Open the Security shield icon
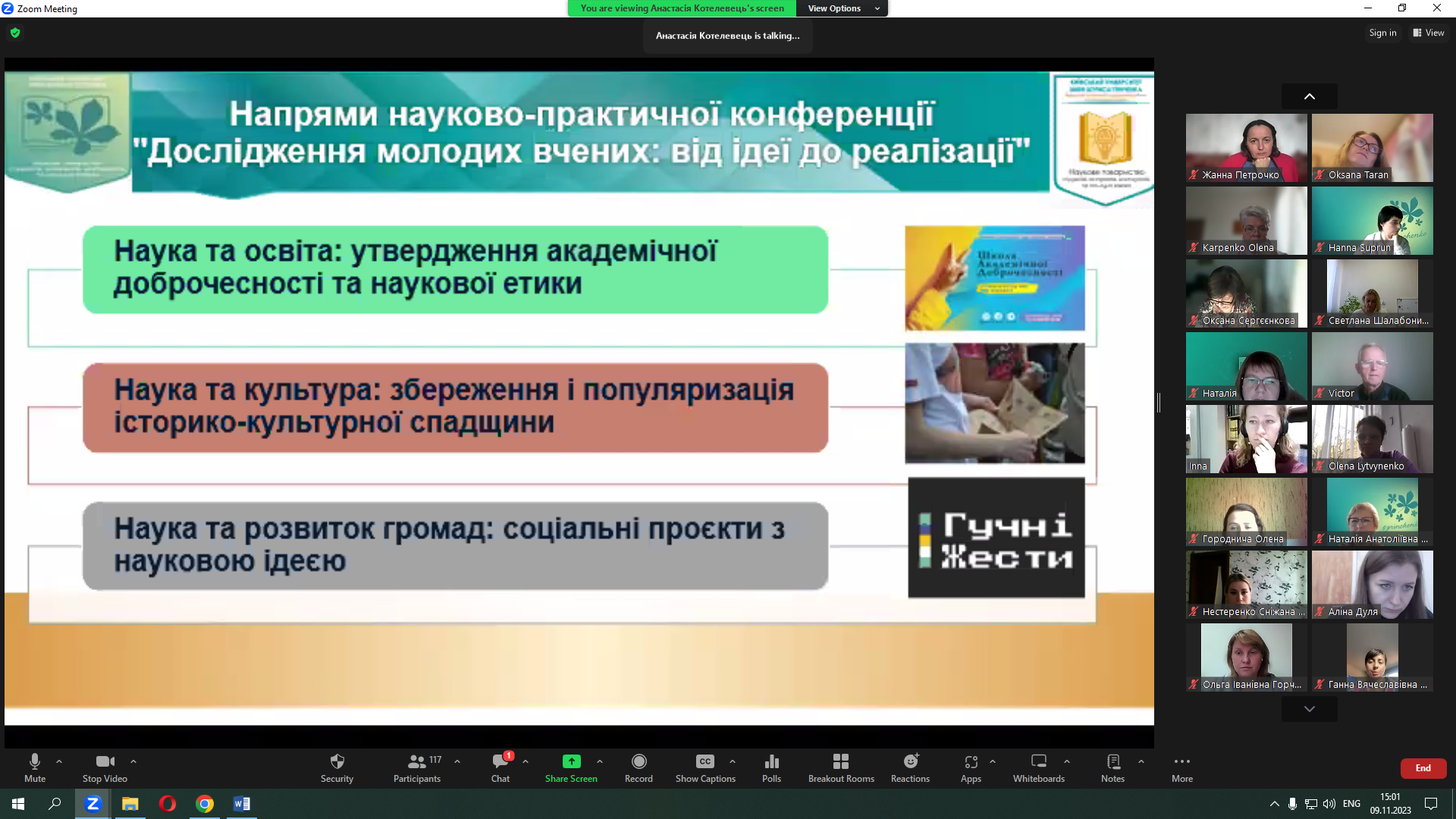 pyautogui.click(x=337, y=762)
